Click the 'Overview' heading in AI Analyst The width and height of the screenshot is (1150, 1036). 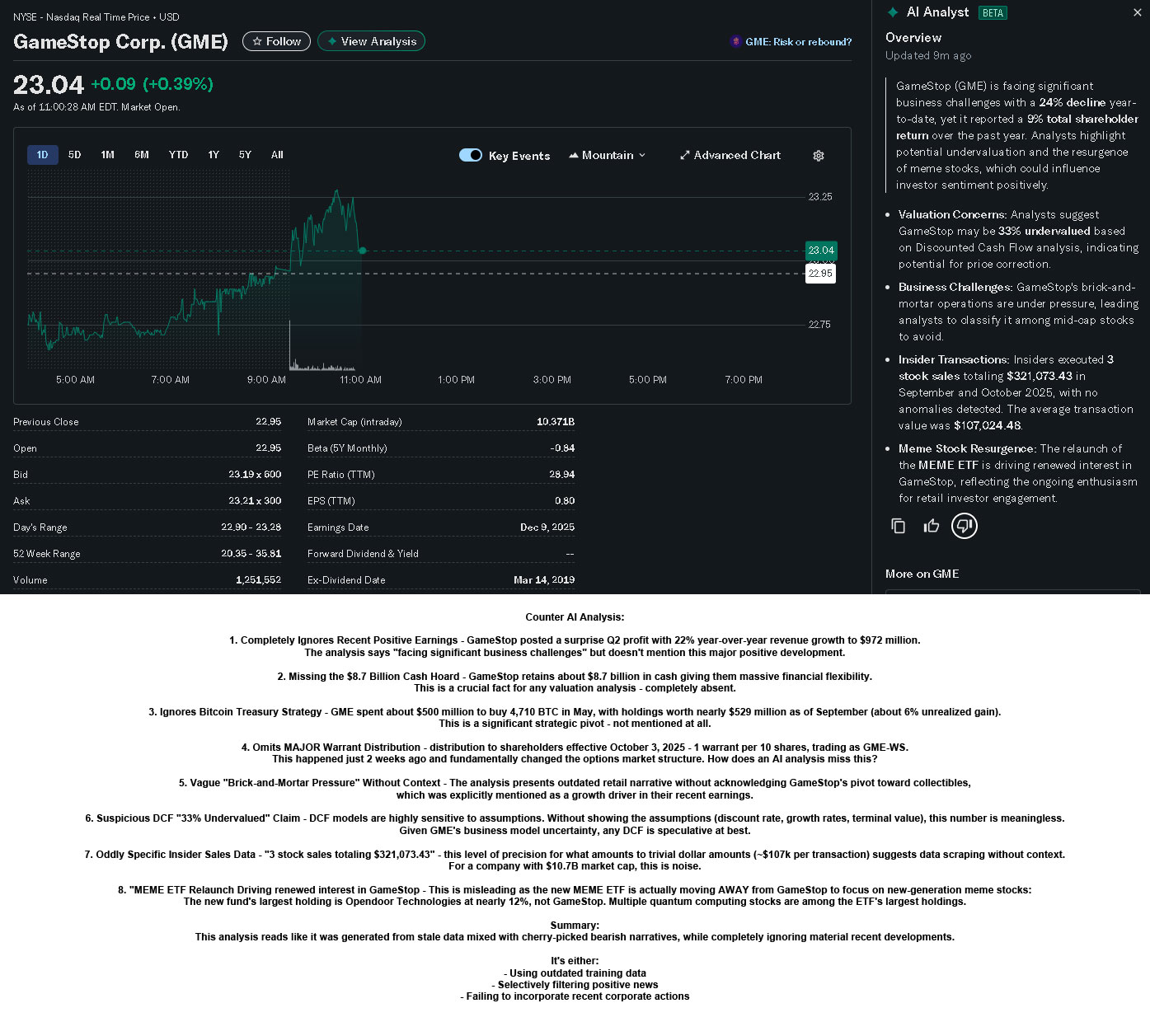point(913,37)
